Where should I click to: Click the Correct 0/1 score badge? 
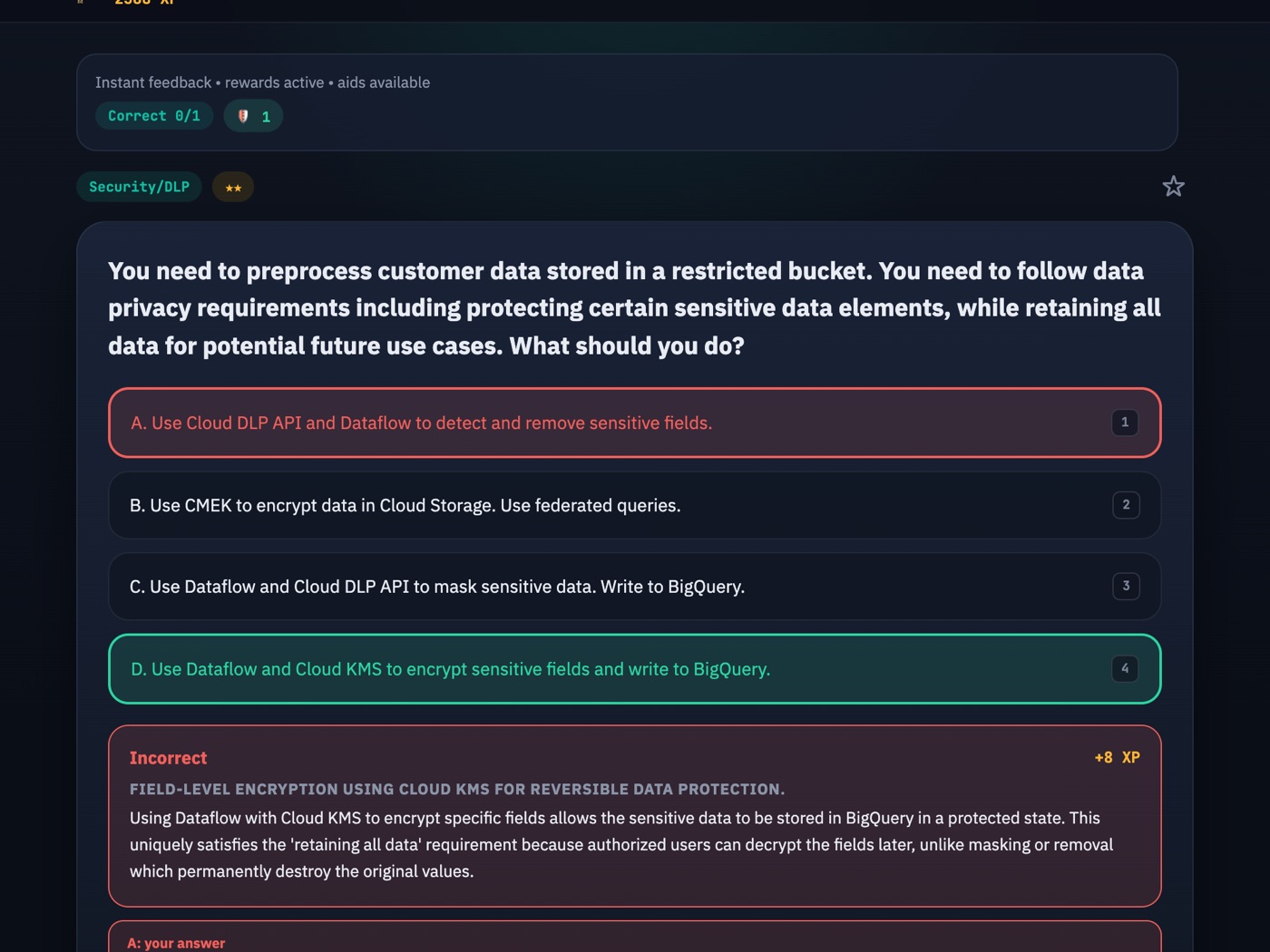point(154,116)
